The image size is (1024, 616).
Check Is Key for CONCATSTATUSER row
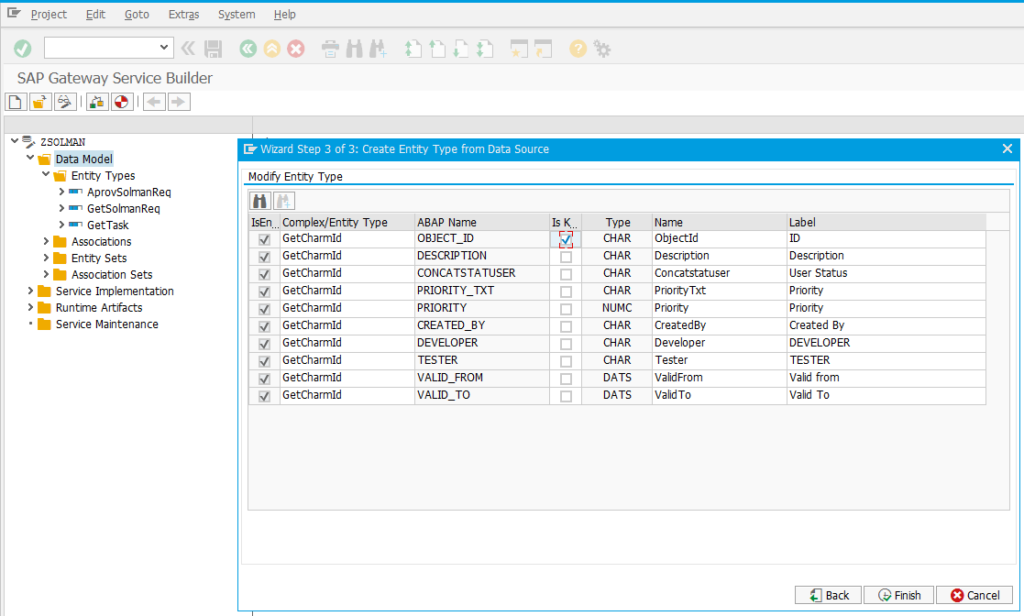566,274
